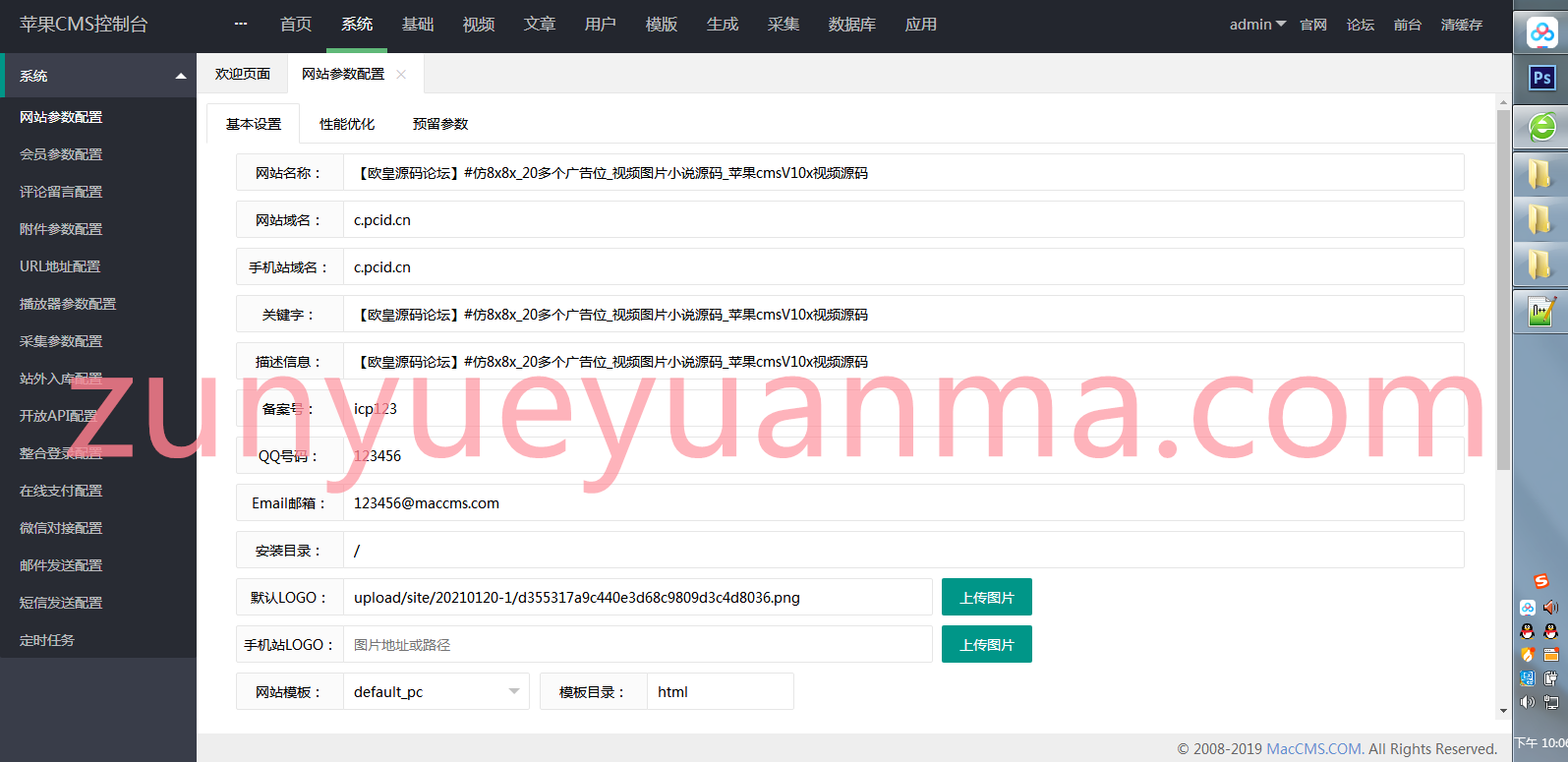Screen dimensions: 1568x762
Task: Click the 网站域名 input field
Action: click(903, 219)
